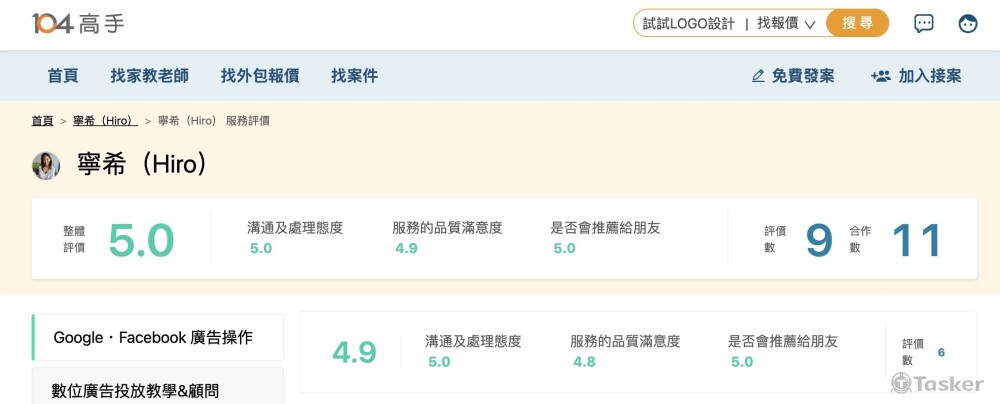Screen dimensions: 1000x404
Task: Select 數位廣告投放教學&顧問 service tab
Action: click(x=134, y=390)
